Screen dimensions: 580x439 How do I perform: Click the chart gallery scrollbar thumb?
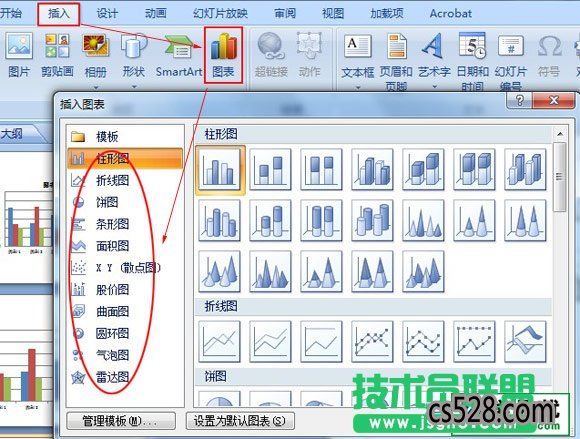560,177
